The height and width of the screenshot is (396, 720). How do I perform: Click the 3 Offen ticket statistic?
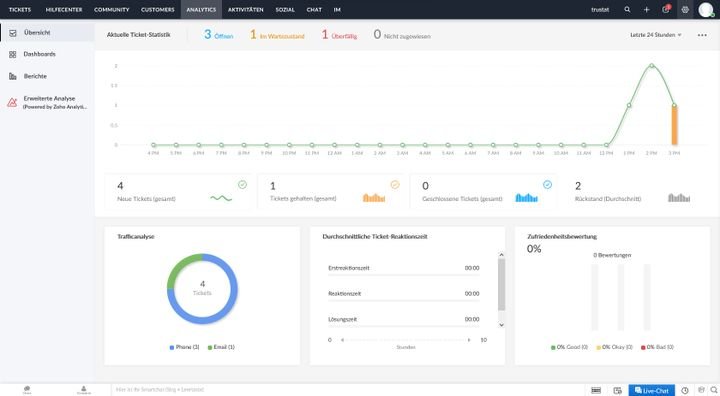[219, 34]
